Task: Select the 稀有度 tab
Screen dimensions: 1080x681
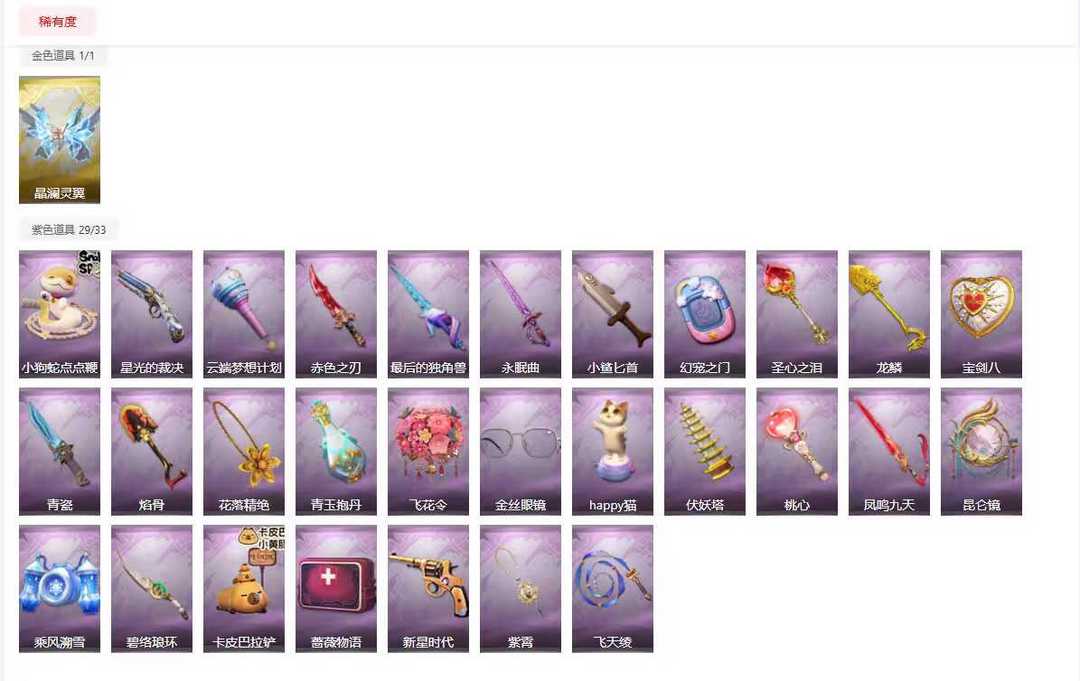Action: (57, 21)
